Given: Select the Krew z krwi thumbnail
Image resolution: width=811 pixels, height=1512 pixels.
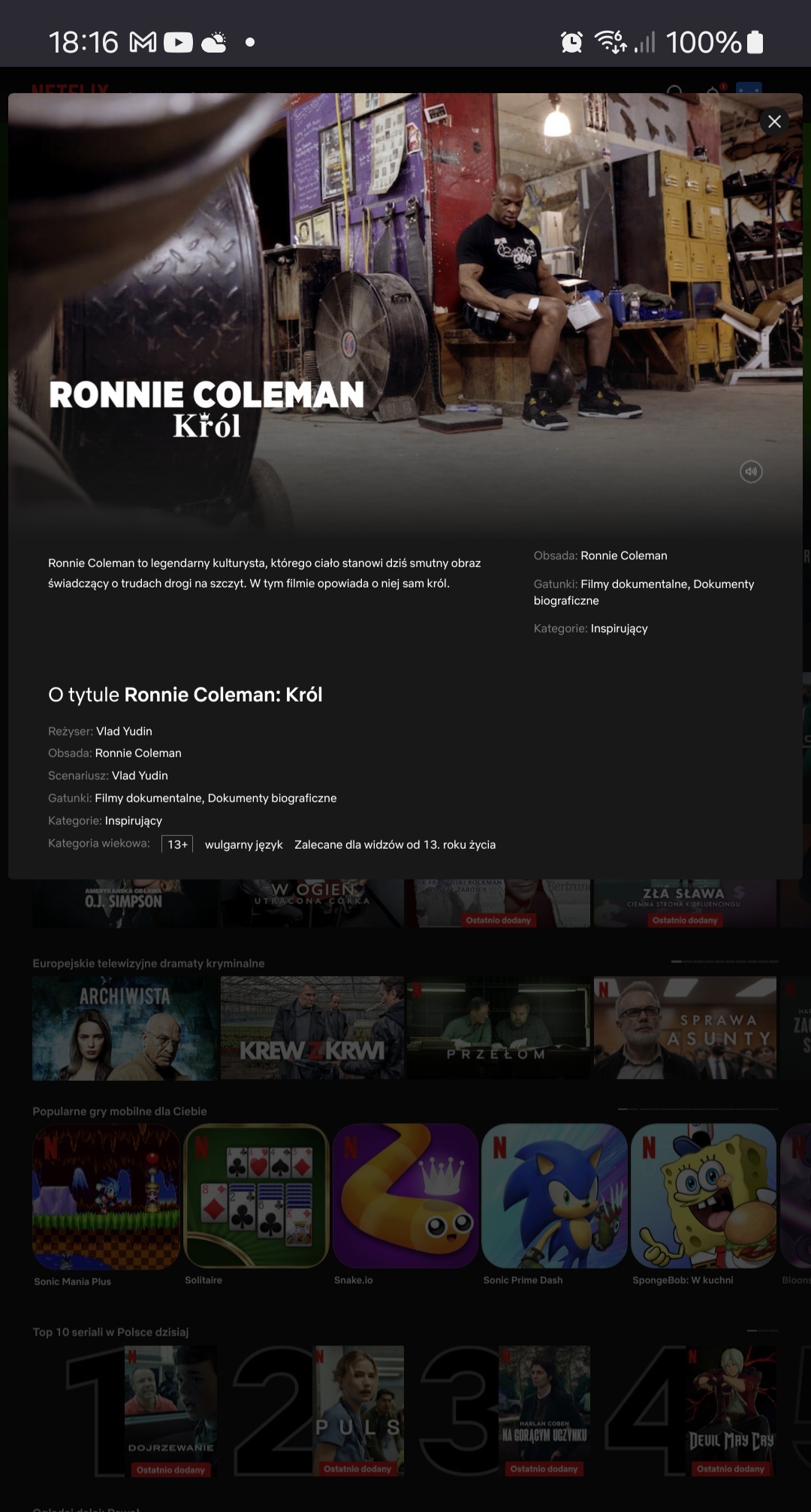Looking at the screenshot, I should pyautogui.click(x=312, y=1028).
